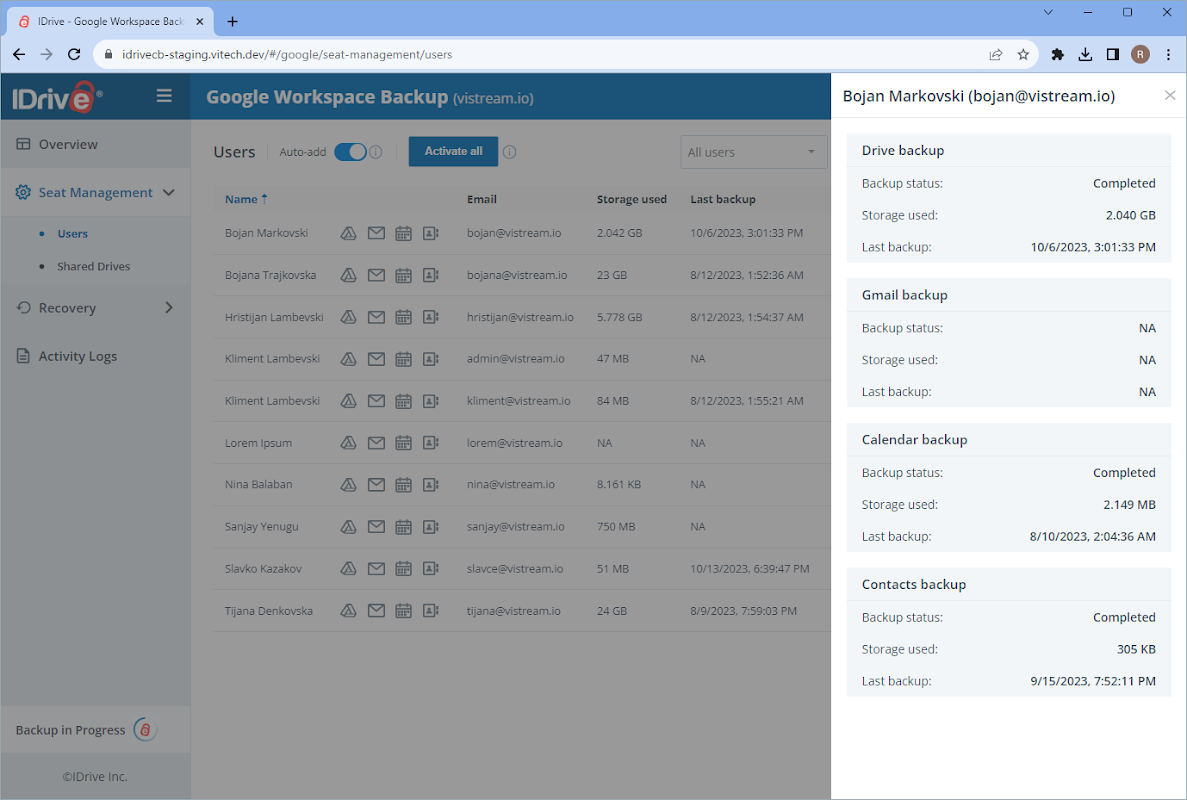
Task: Toggle the Auto-add switch
Action: 350,152
